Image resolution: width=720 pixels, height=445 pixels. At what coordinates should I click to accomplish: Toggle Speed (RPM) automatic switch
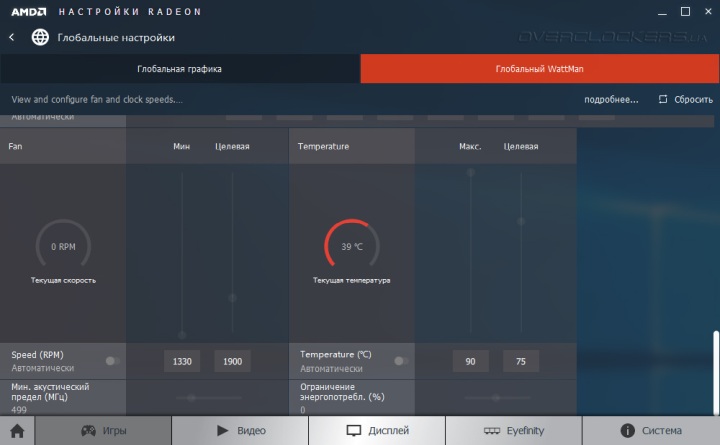point(112,361)
